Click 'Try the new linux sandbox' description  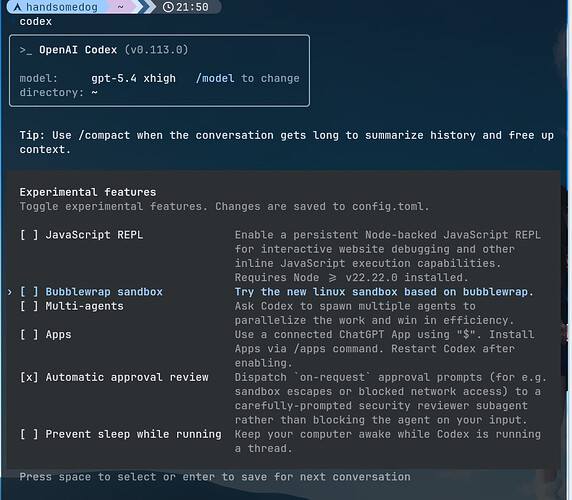pyautogui.click(x=384, y=292)
